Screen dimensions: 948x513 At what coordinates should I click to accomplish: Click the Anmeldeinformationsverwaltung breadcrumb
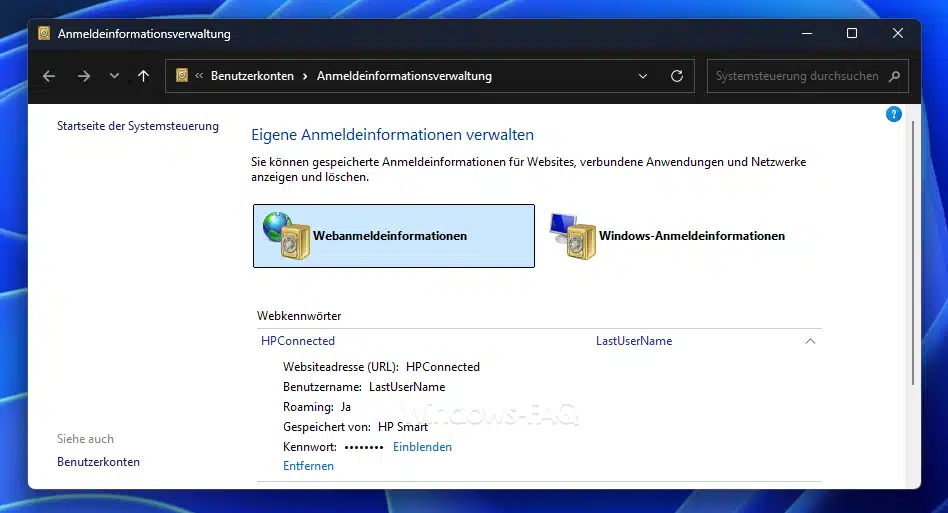[x=404, y=76]
